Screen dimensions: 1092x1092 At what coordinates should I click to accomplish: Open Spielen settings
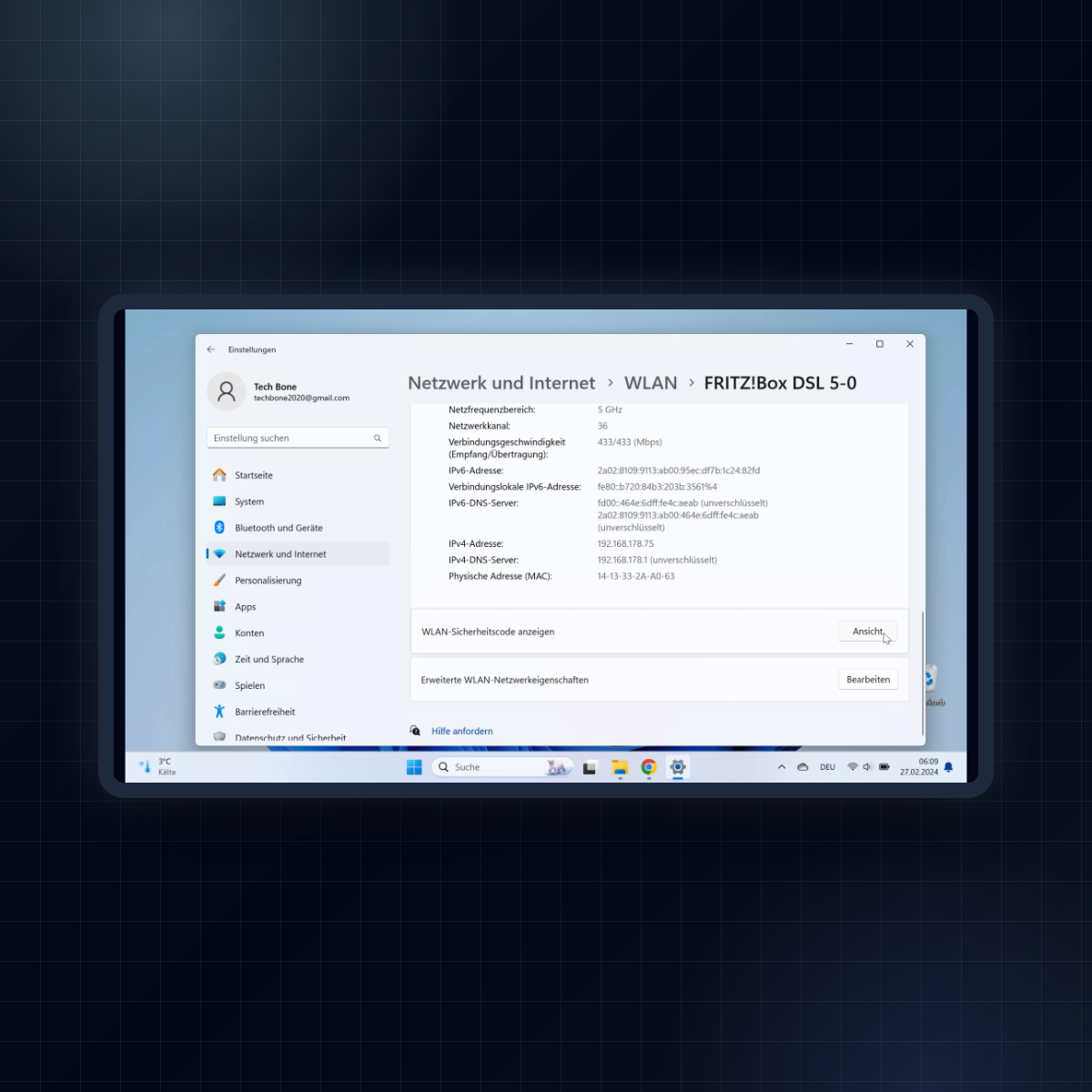coord(298,686)
